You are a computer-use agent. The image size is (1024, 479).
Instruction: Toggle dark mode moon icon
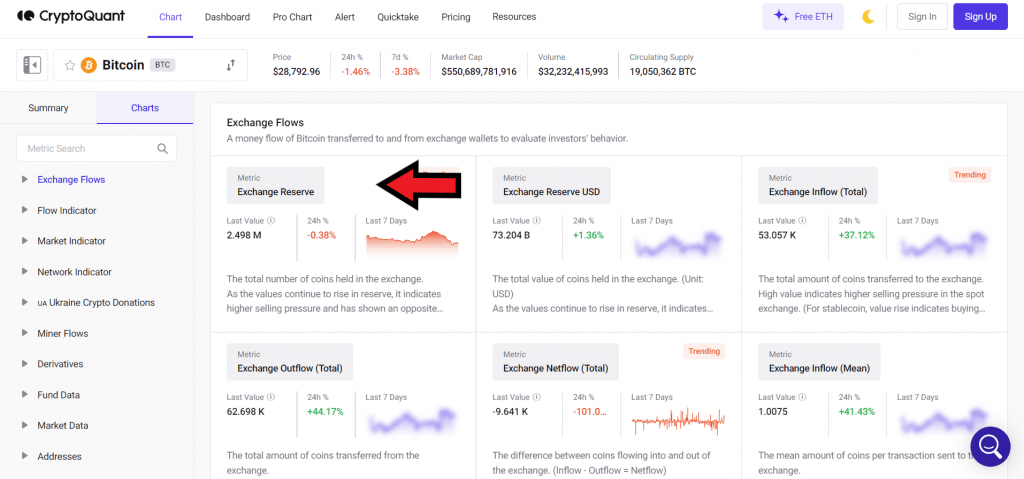click(868, 17)
